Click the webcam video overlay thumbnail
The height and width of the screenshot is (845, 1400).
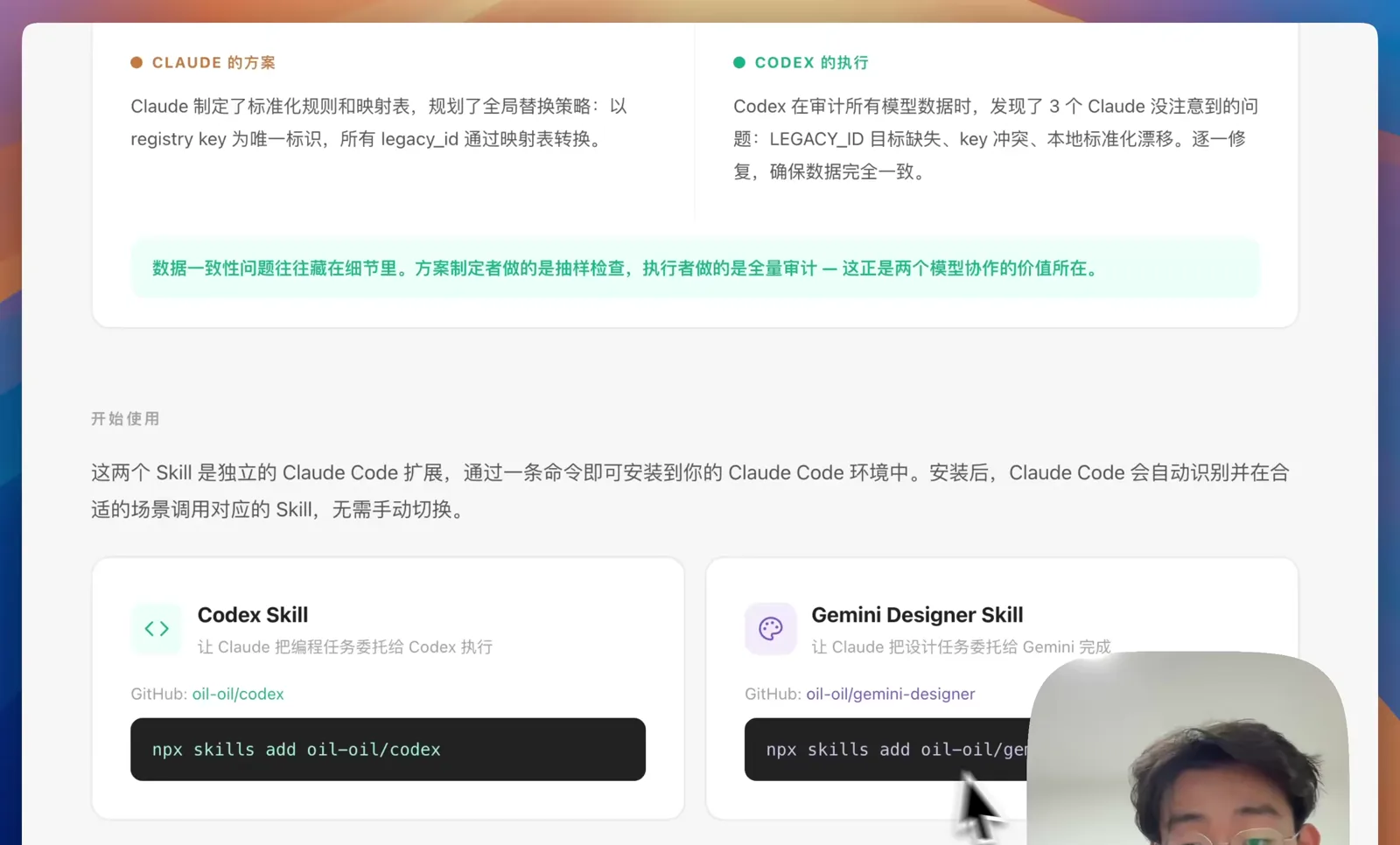coord(1188,749)
